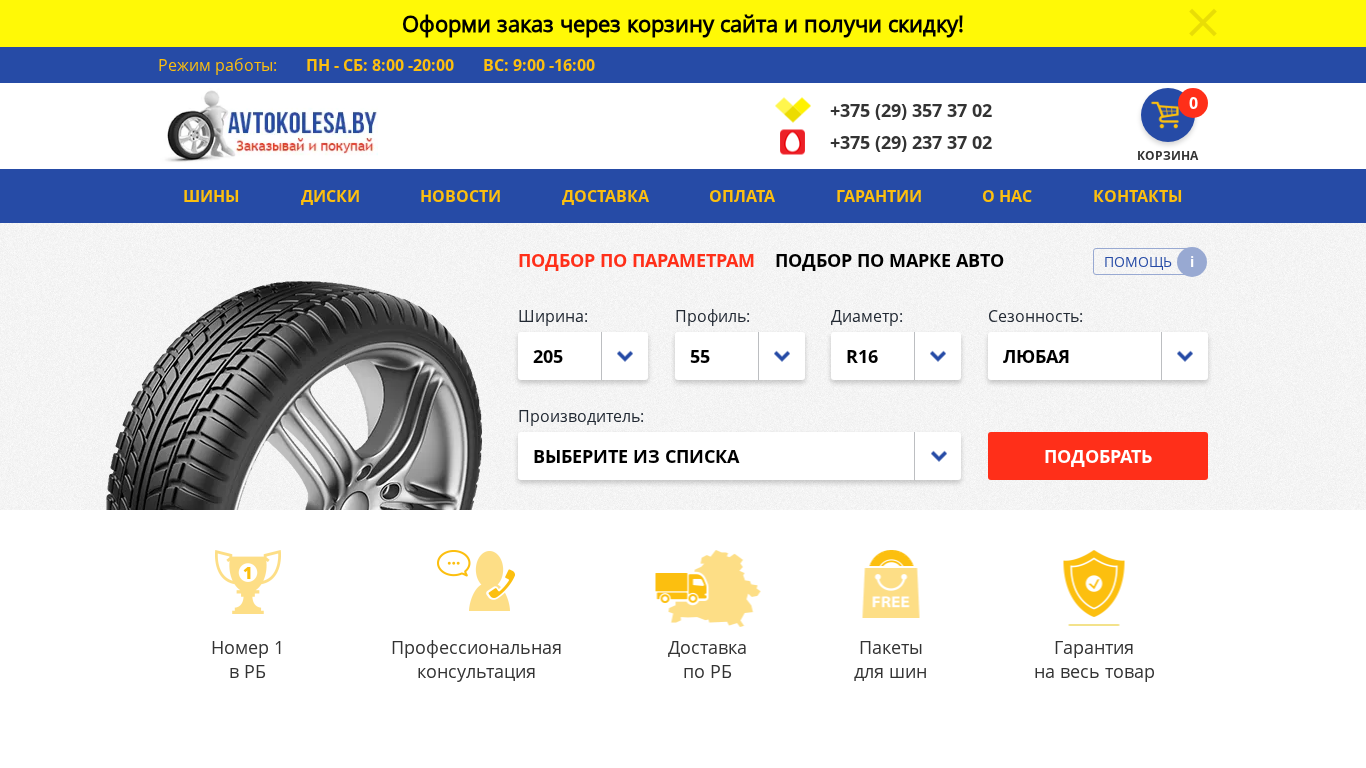This screenshot has height=768, width=1366.
Task: Click the guarantee shield icon
Action: coord(1094,584)
